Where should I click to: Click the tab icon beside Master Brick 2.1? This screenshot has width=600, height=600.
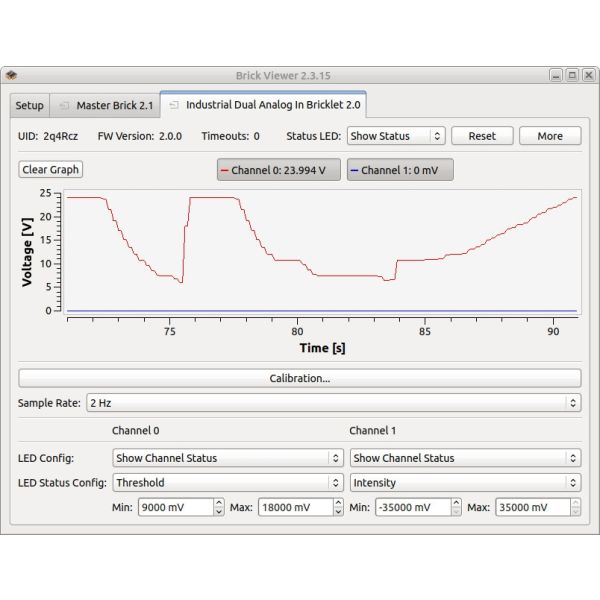pyautogui.click(x=64, y=105)
